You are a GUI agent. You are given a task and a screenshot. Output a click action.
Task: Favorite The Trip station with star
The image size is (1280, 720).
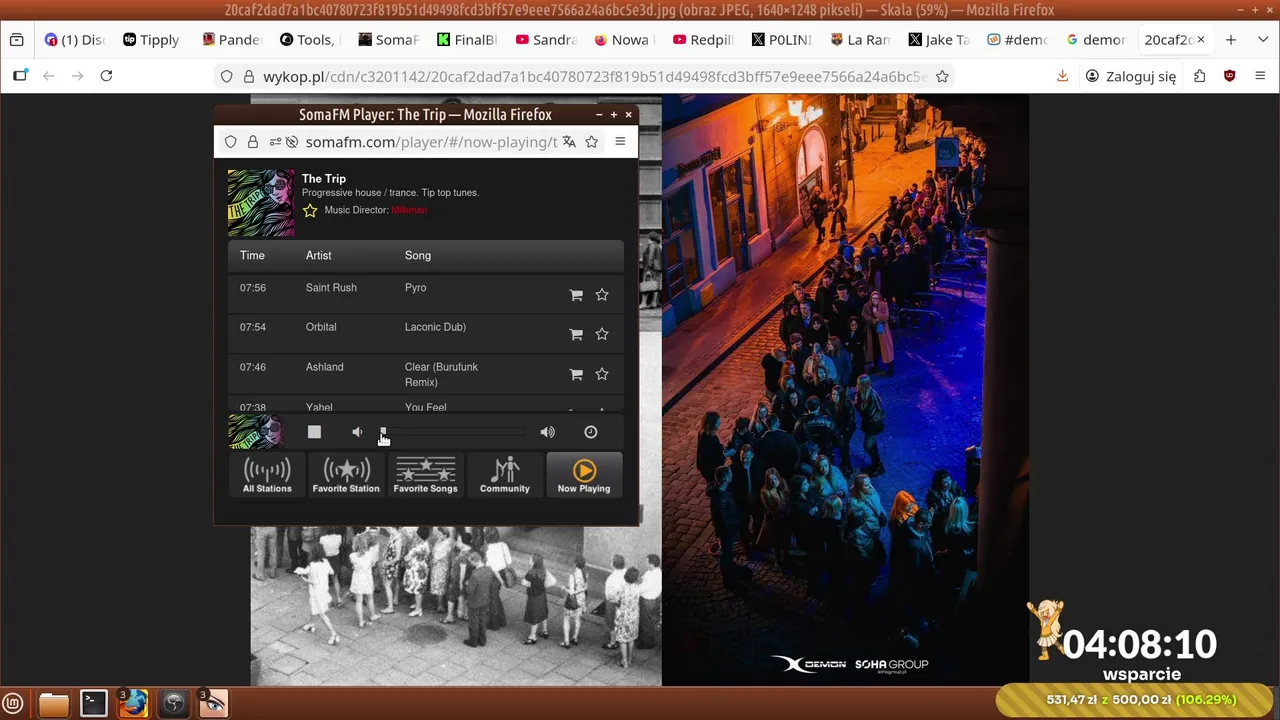(310, 210)
